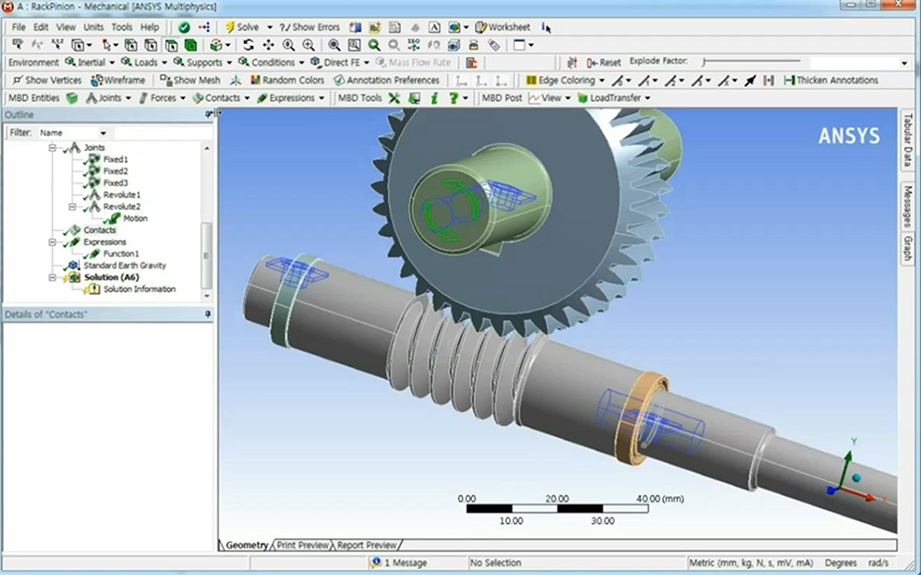
Task: Toggle Thicken Annotations
Action: click(x=831, y=80)
